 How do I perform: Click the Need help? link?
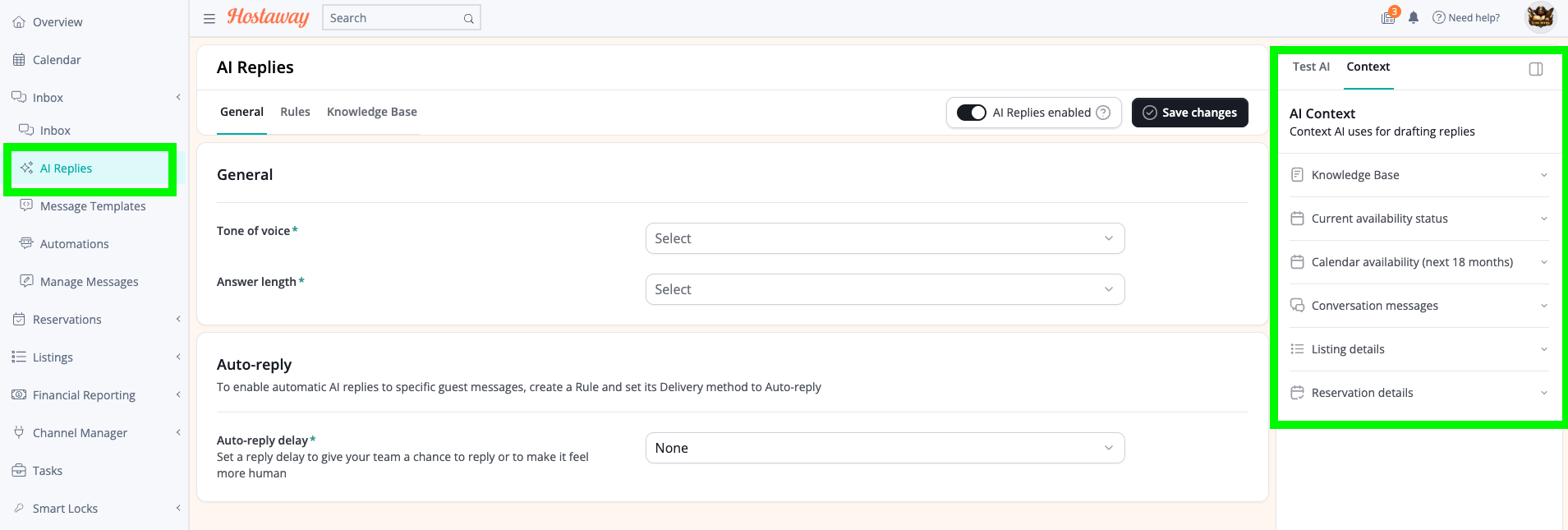tap(1466, 17)
